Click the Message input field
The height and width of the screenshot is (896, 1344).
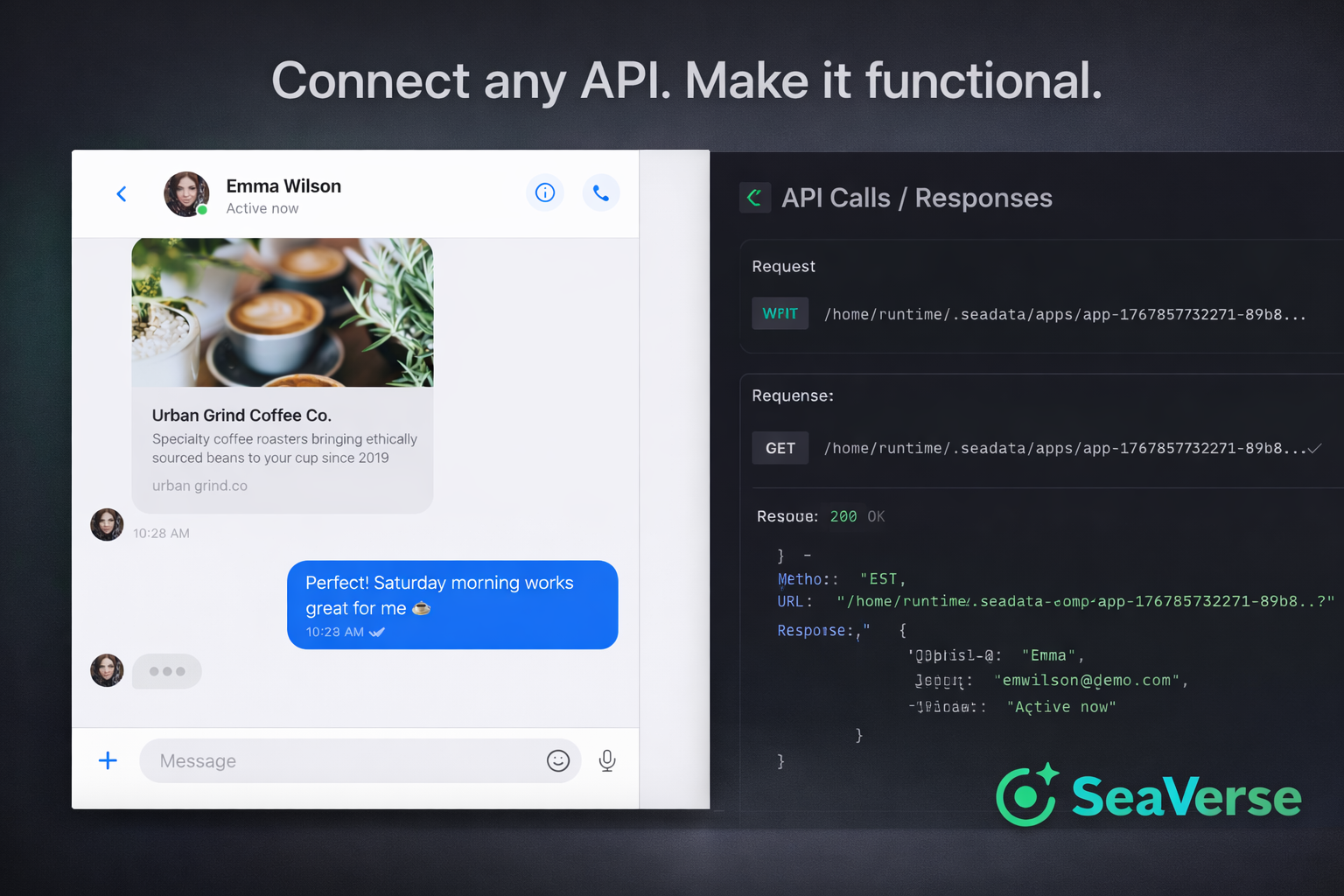pos(341,760)
